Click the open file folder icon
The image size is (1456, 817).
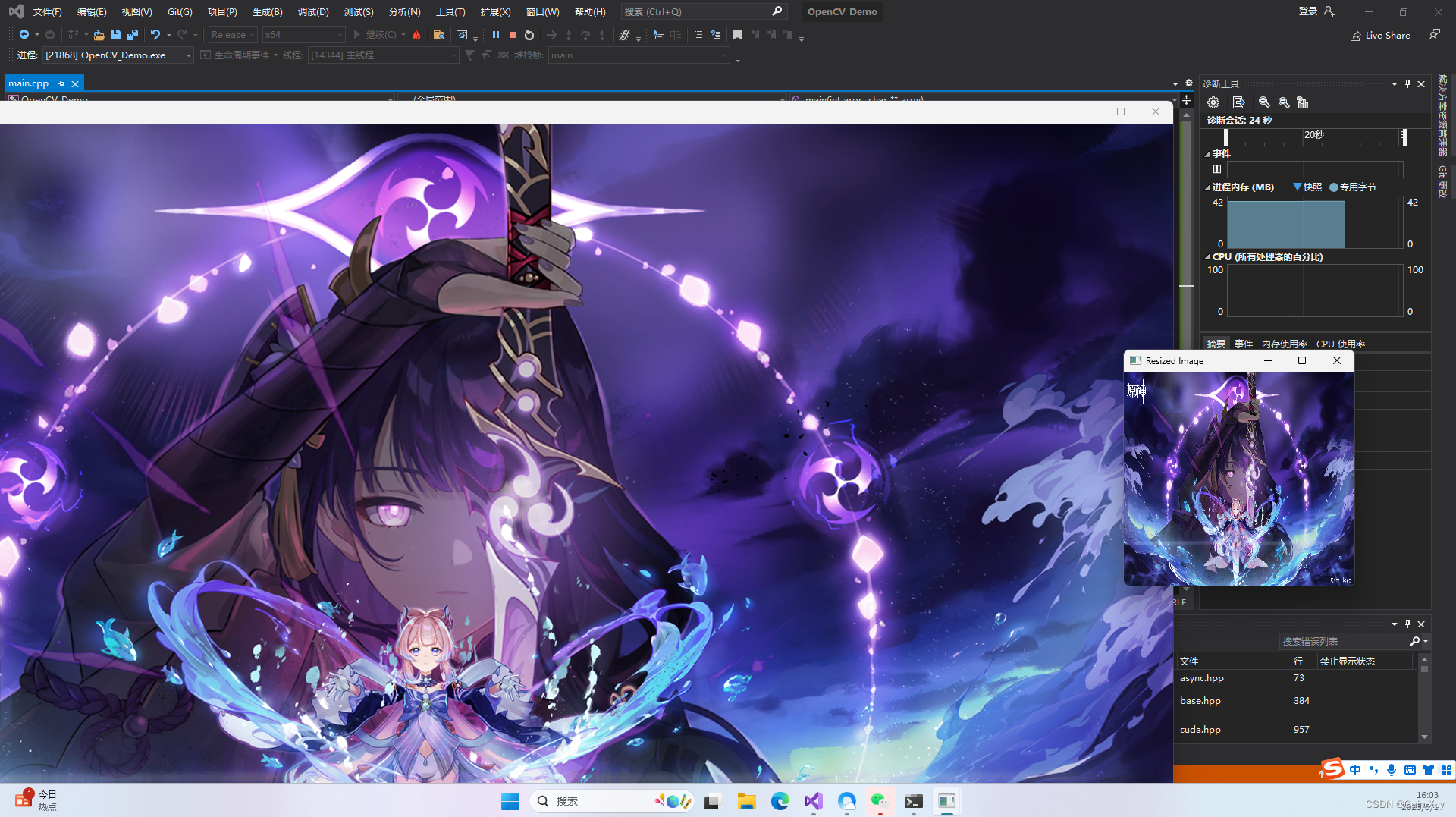click(x=99, y=35)
